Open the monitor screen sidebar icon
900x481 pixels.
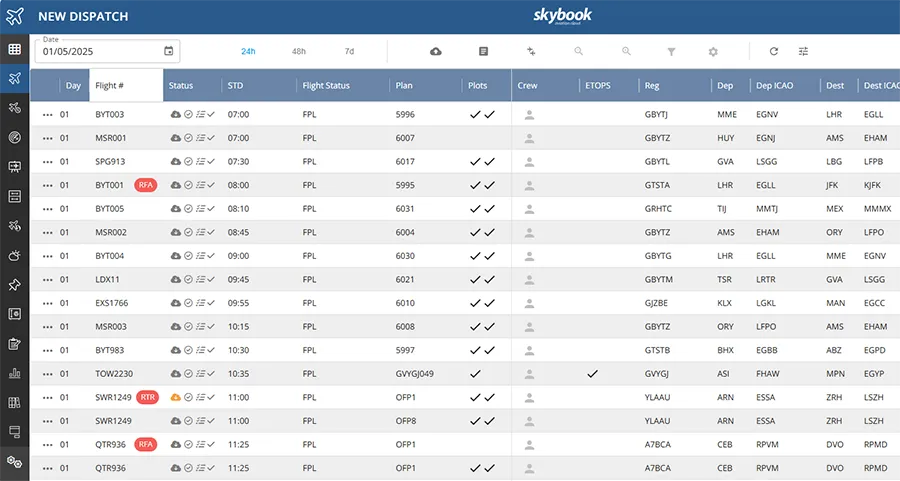(x=14, y=432)
